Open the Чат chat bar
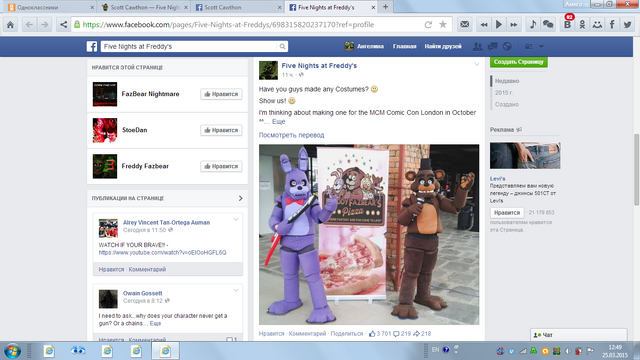640x360 pixels. coord(578,335)
